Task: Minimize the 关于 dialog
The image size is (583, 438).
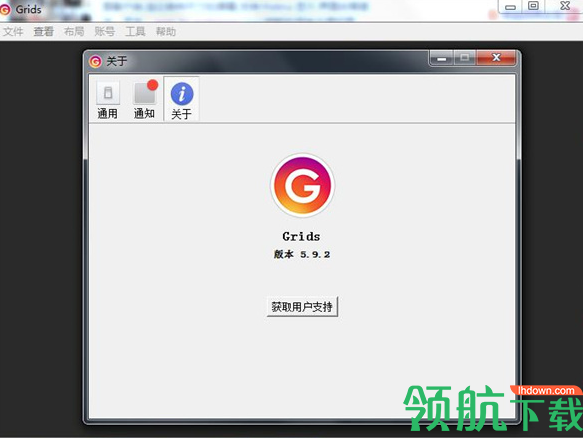Action: click(441, 58)
